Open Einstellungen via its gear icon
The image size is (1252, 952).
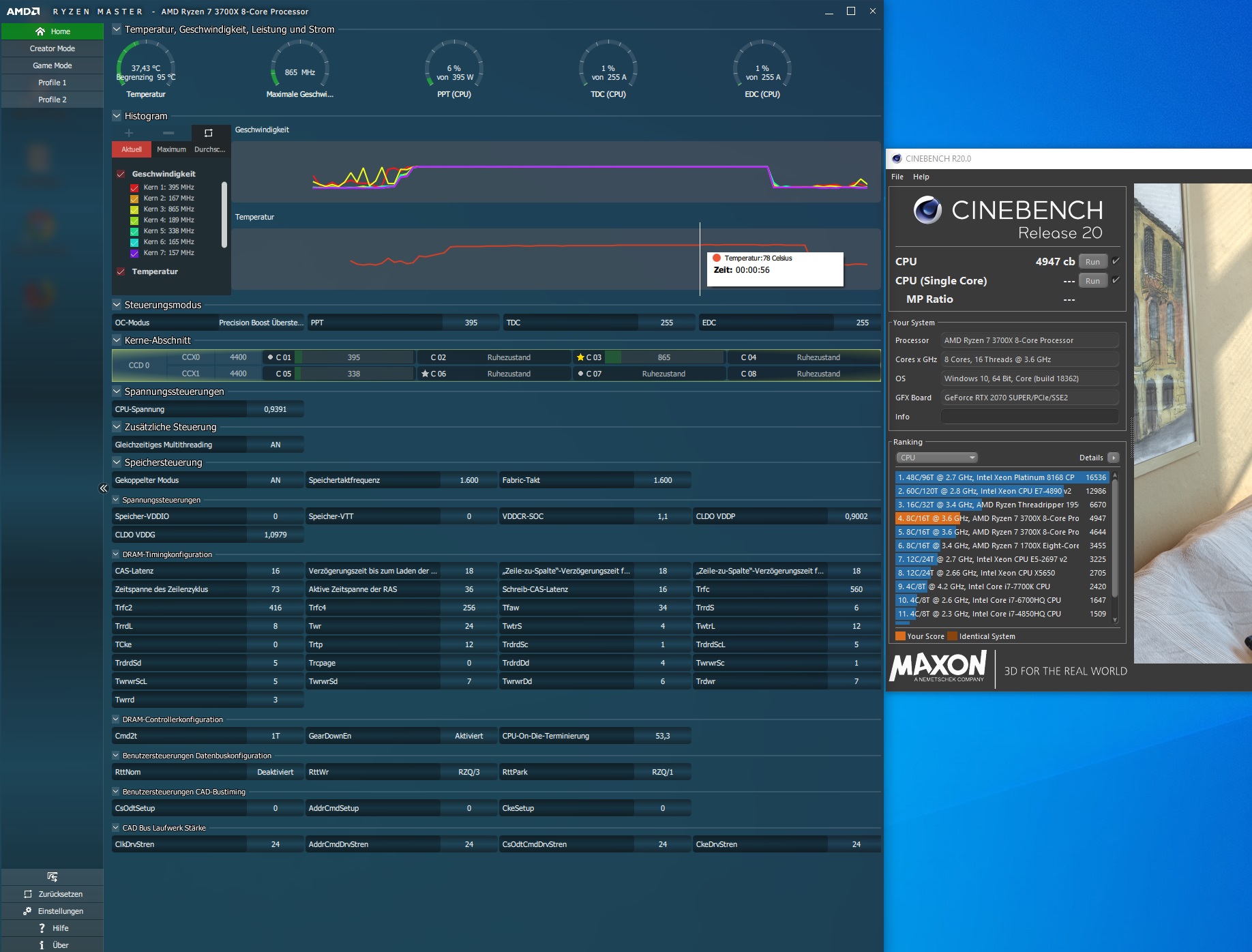pyautogui.click(x=27, y=911)
